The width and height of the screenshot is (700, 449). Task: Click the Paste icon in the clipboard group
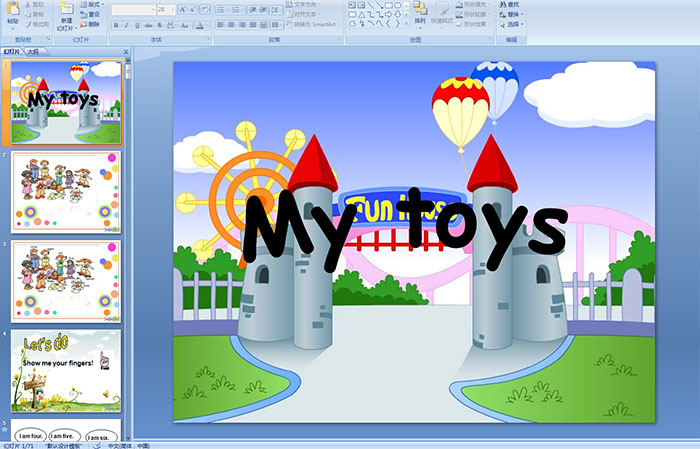coord(13,8)
